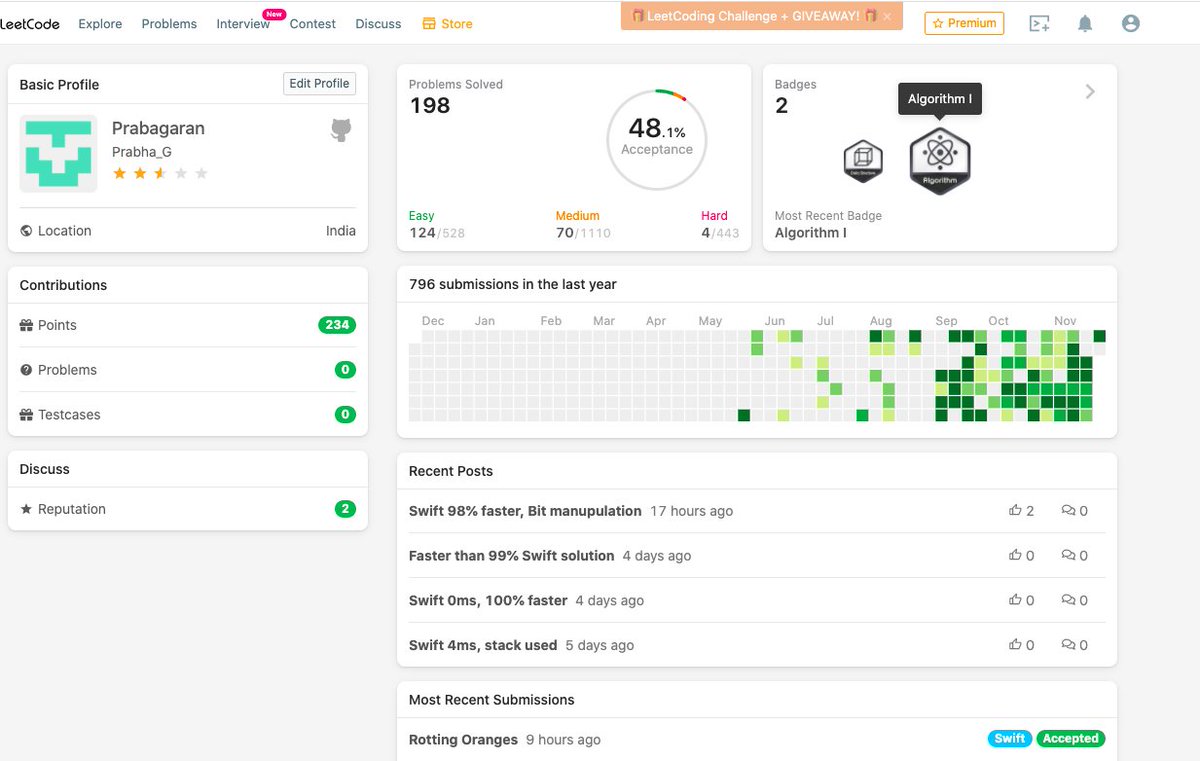Click thumbs-up on Bit manupulation post
Viewport: 1200px width, 761px height.
[x=1015, y=510]
